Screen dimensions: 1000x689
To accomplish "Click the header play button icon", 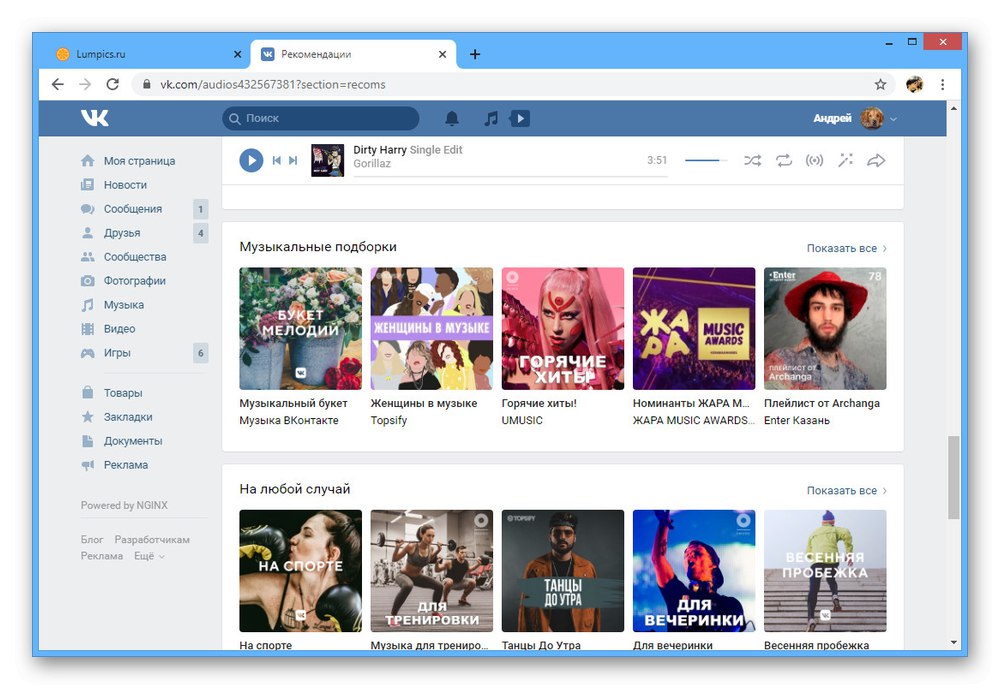I will (x=520, y=118).
